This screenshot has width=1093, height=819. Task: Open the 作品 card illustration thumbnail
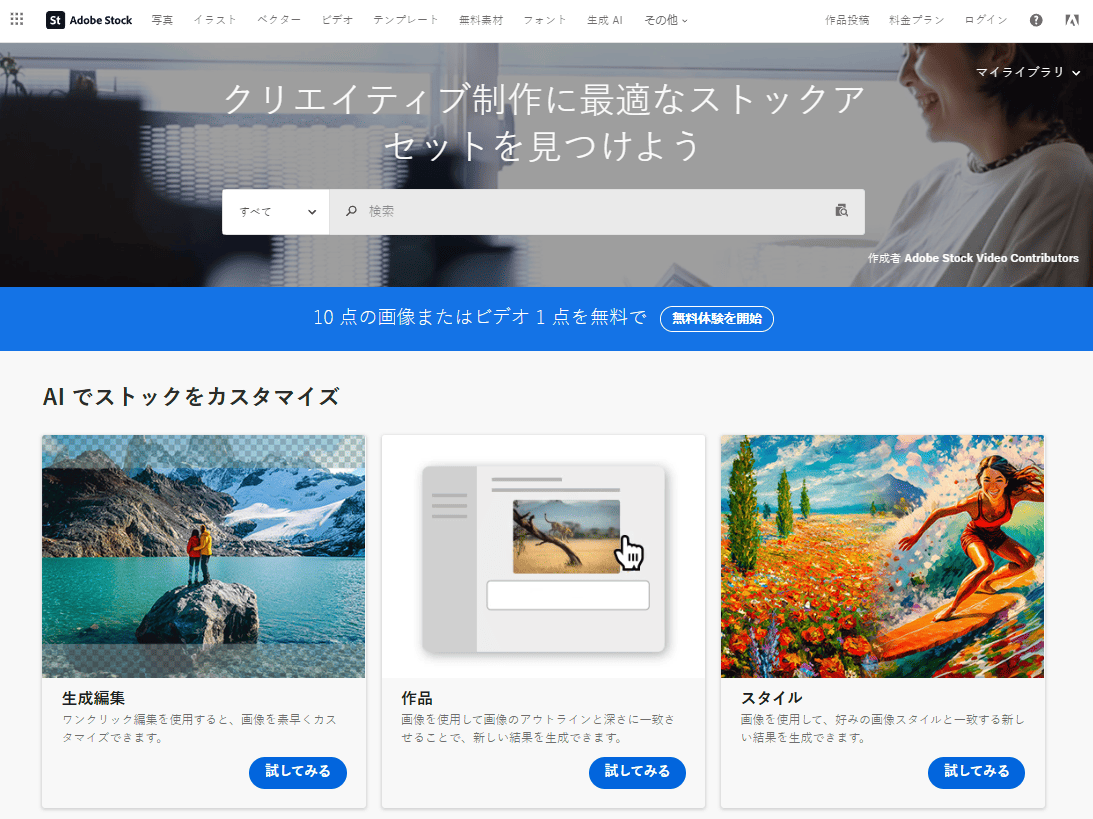[x=543, y=556]
